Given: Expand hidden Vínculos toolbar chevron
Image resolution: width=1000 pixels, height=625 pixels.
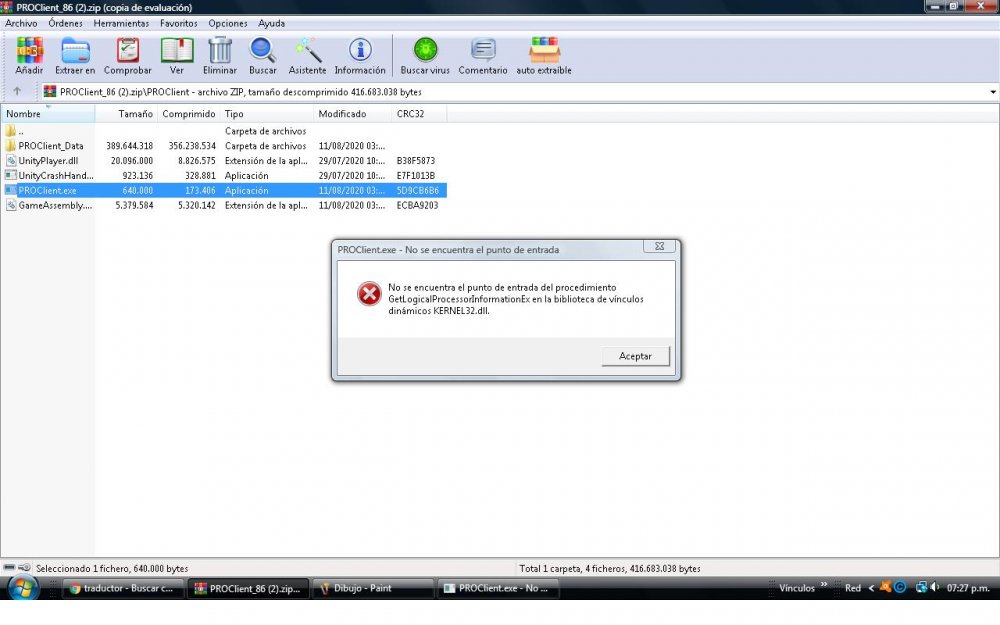Looking at the screenshot, I should (x=823, y=585).
